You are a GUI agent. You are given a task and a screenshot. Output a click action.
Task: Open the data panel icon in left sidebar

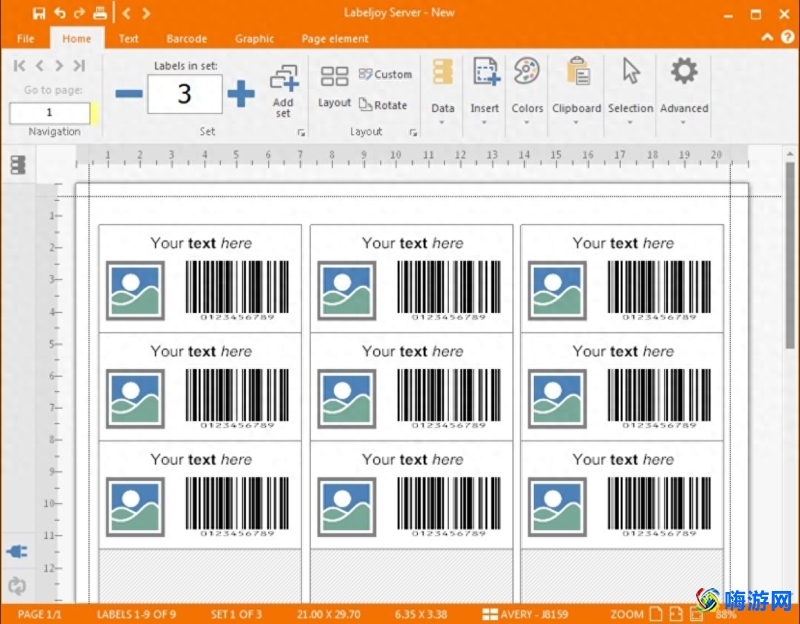click(18, 165)
